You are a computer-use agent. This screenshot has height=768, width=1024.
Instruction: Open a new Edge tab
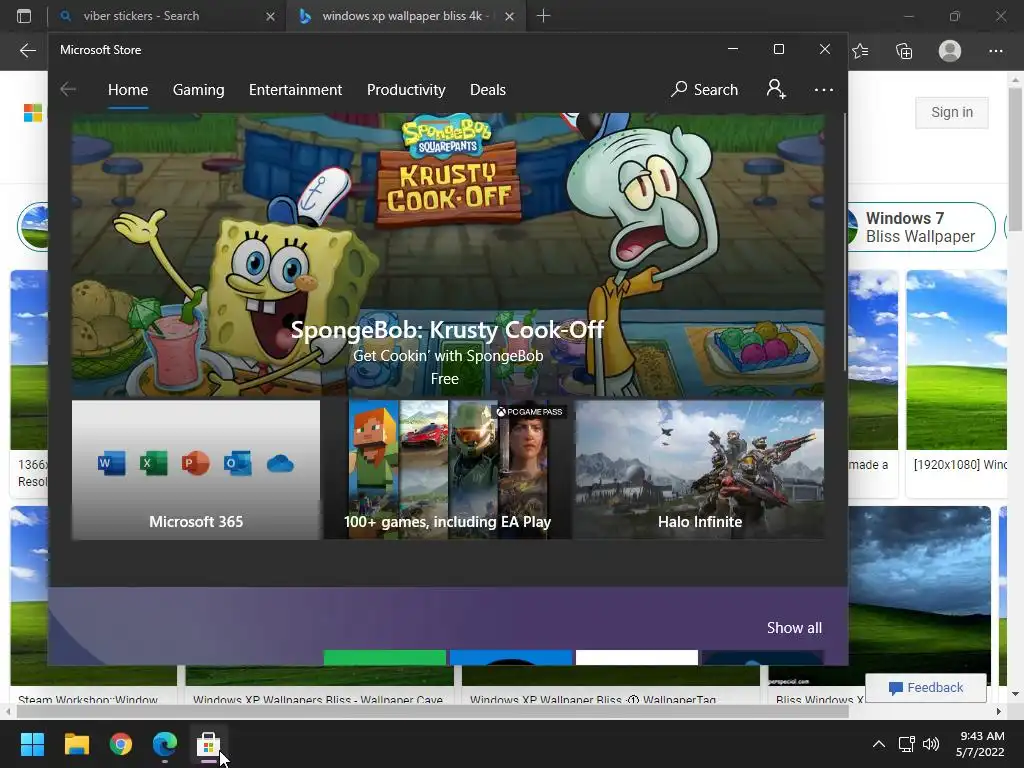[543, 16]
